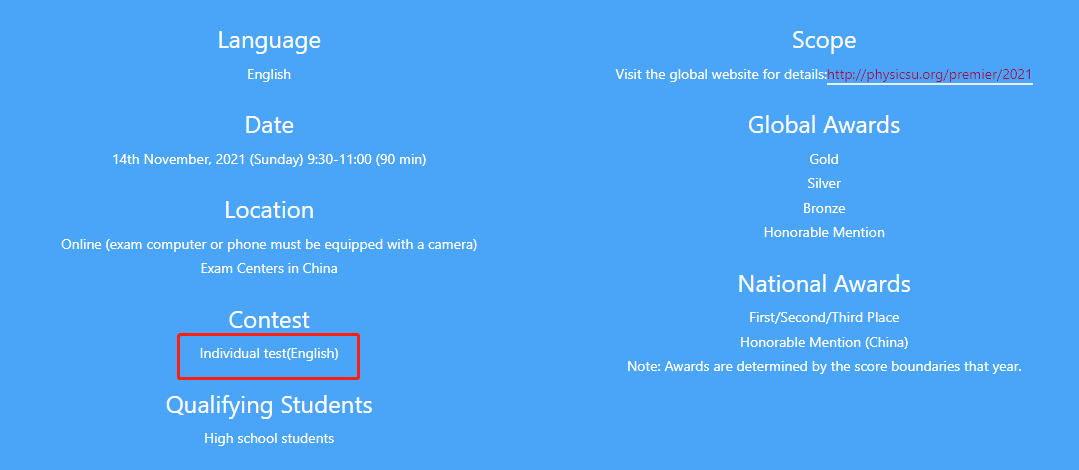Click the Honorable Mention (China) text
This screenshot has height=470, width=1079.
[x=824, y=342]
